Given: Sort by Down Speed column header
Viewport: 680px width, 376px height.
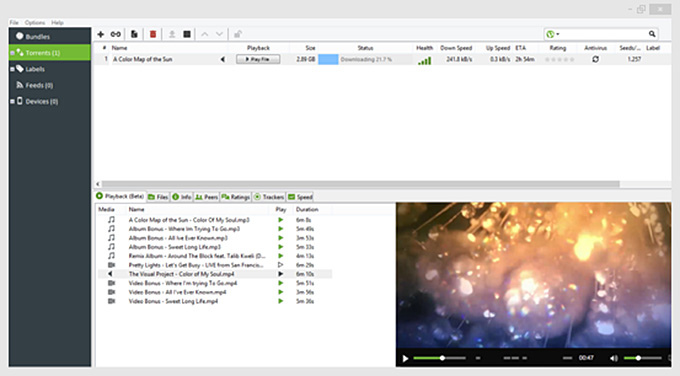Looking at the screenshot, I should [x=456, y=48].
